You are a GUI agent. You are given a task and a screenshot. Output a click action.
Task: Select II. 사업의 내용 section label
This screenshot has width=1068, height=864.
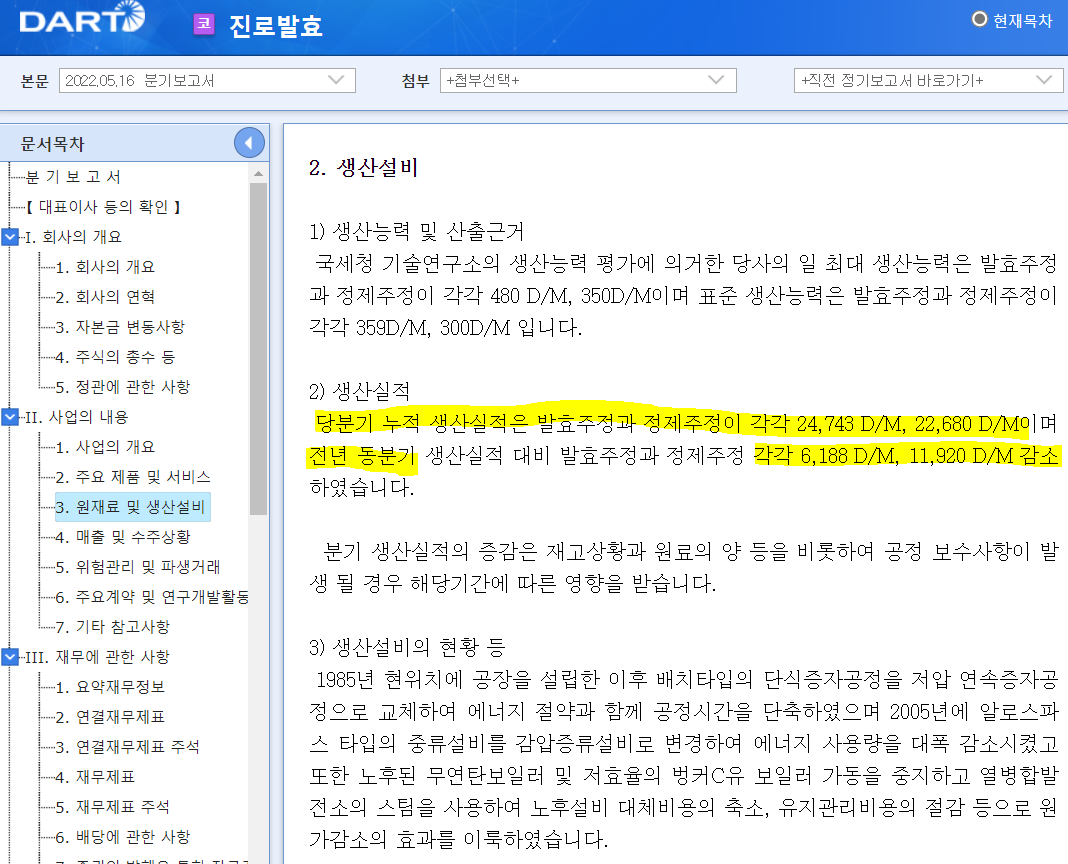coord(76,416)
